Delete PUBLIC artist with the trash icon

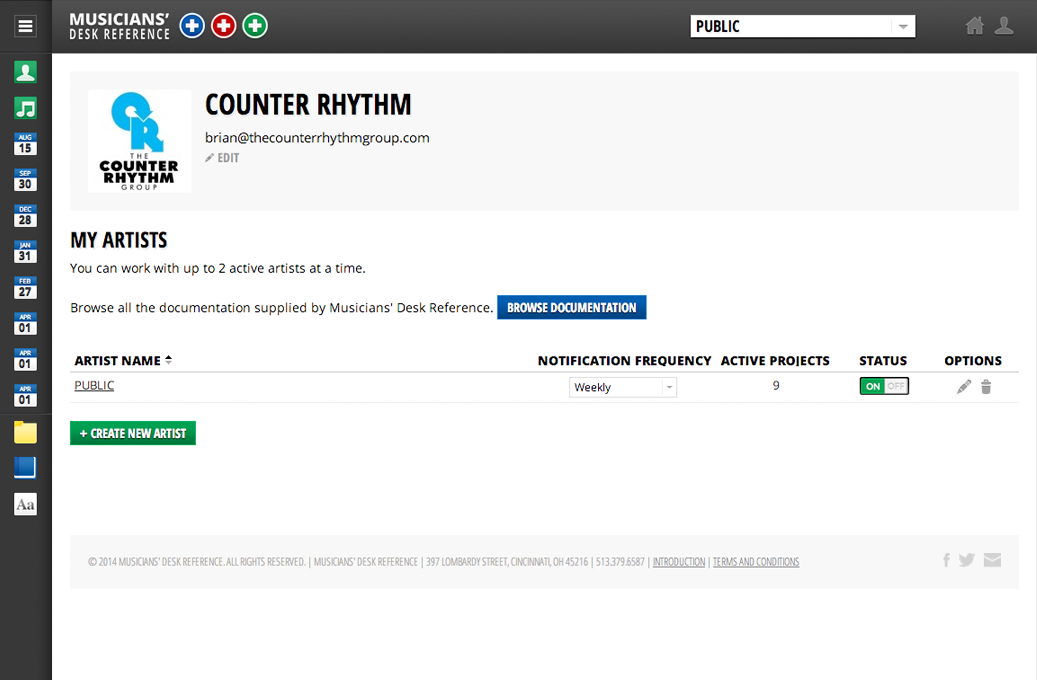pyautogui.click(x=986, y=387)
